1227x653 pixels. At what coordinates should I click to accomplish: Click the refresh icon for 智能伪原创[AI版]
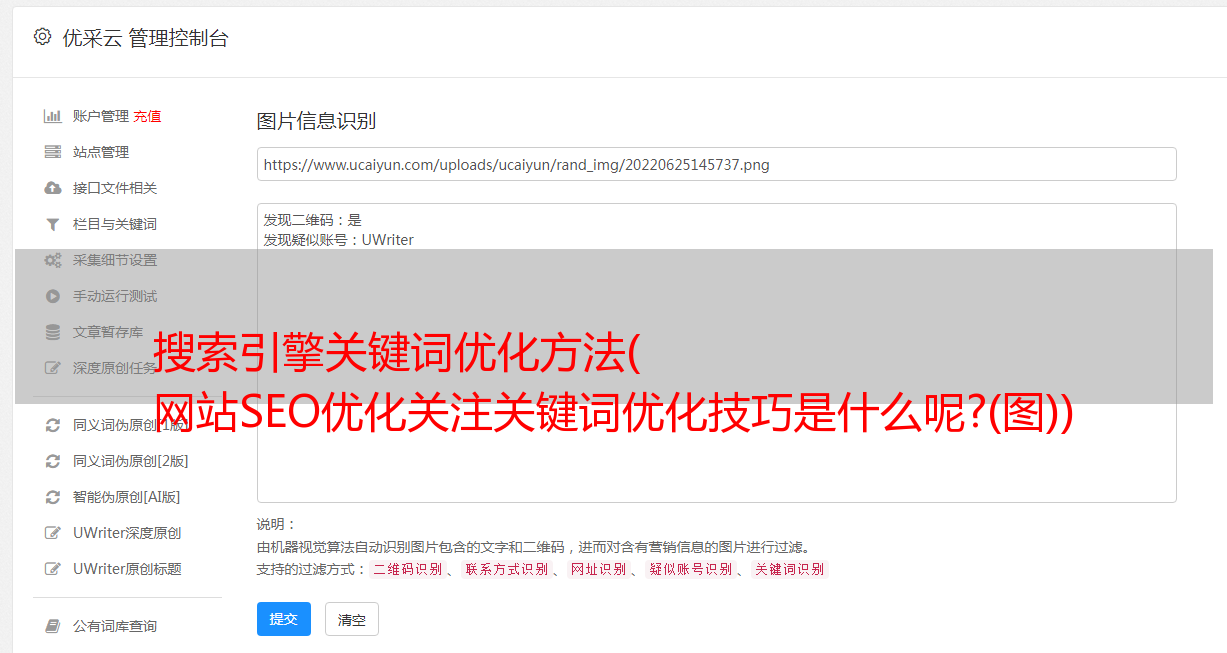[53, 497]
